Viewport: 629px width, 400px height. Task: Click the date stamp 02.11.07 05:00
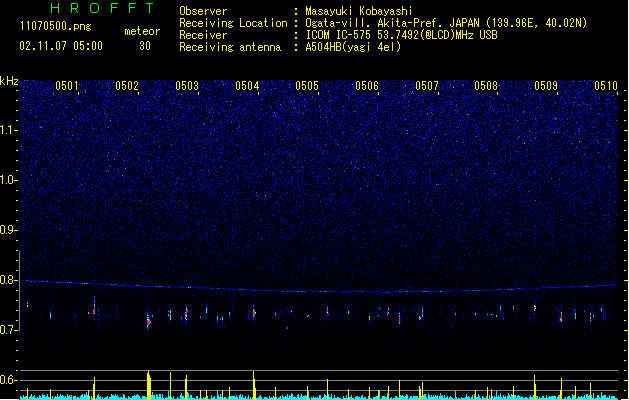[x=61, y=46]
